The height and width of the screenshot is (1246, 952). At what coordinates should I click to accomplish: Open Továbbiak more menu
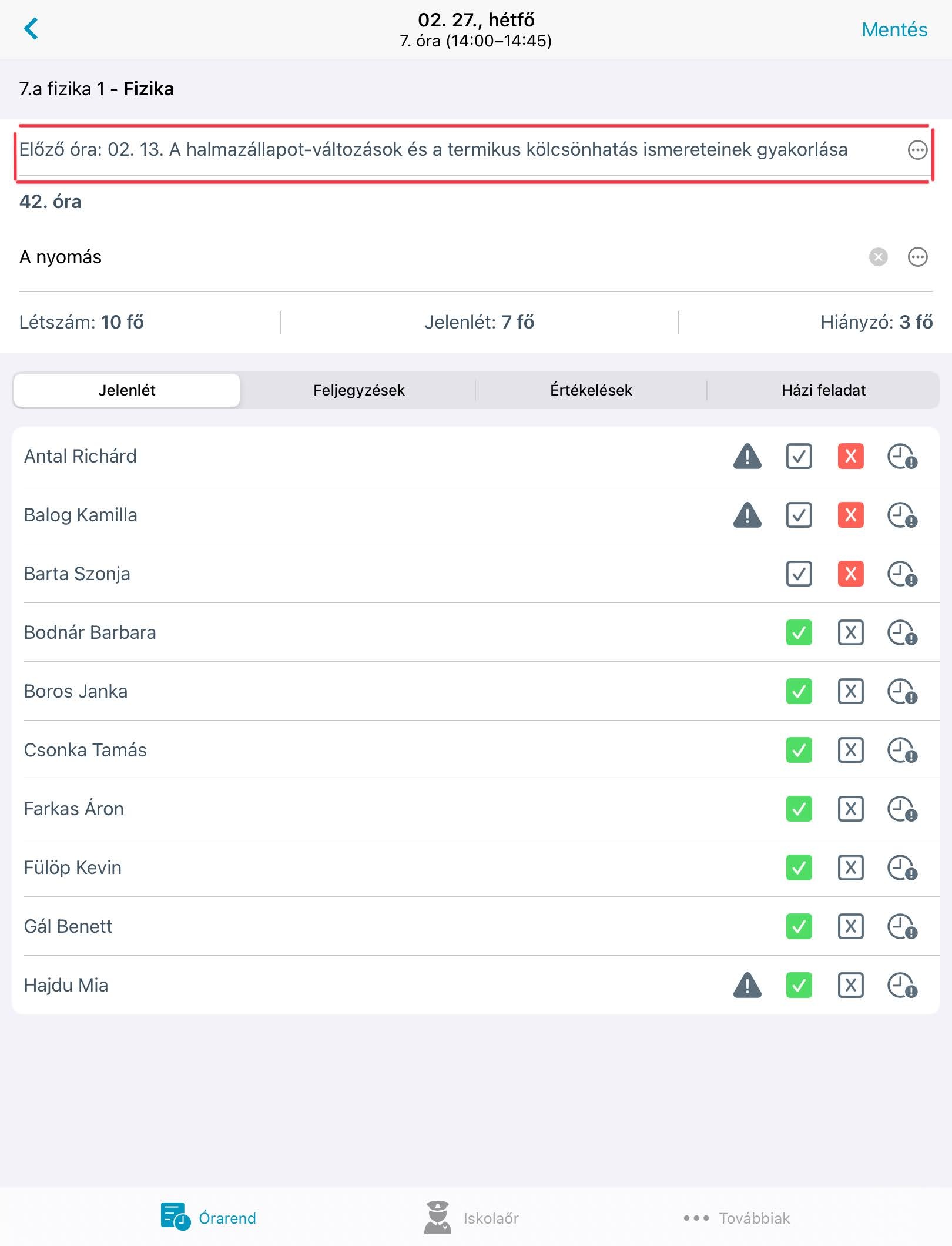coord(737,1218)
